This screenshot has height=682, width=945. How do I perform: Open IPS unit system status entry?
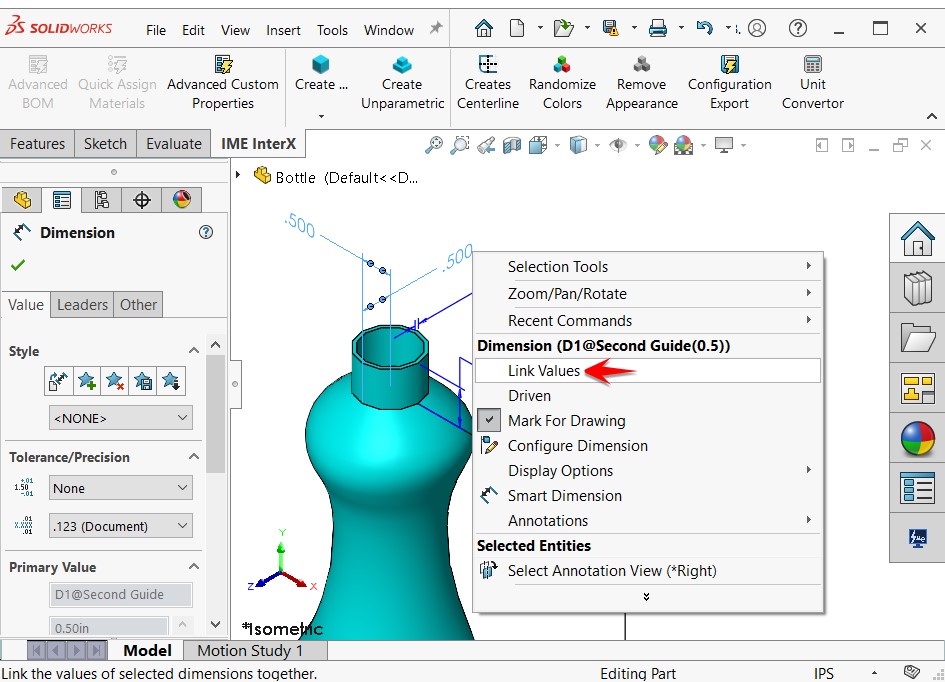click(823, 673)
